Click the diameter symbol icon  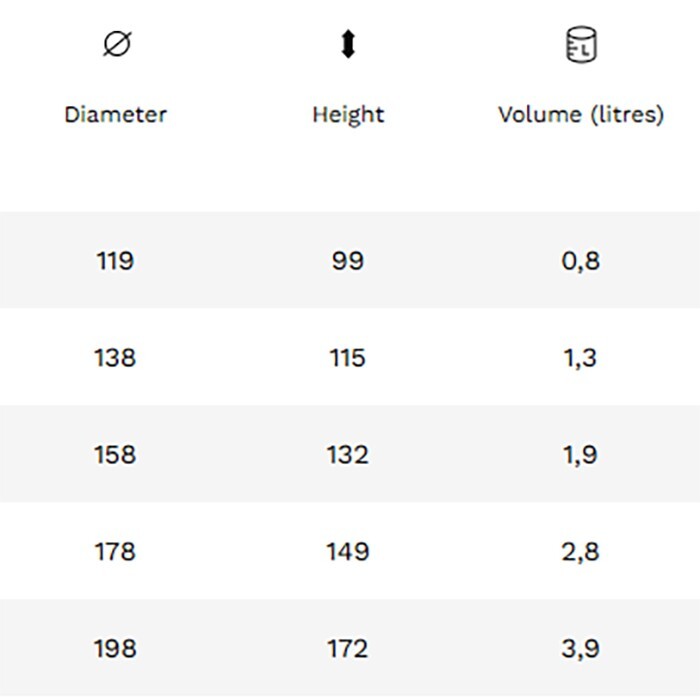(117, 44)
